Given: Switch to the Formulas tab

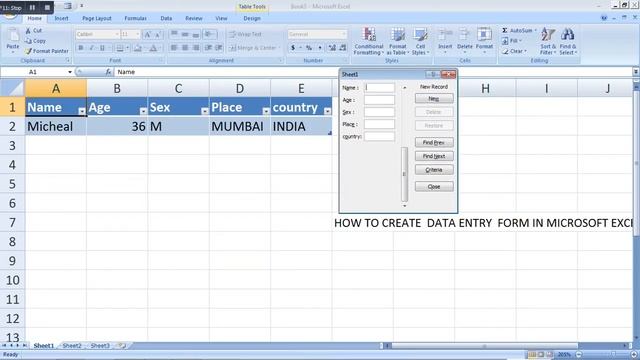Looking at the screenshot, I should (136, 18).
